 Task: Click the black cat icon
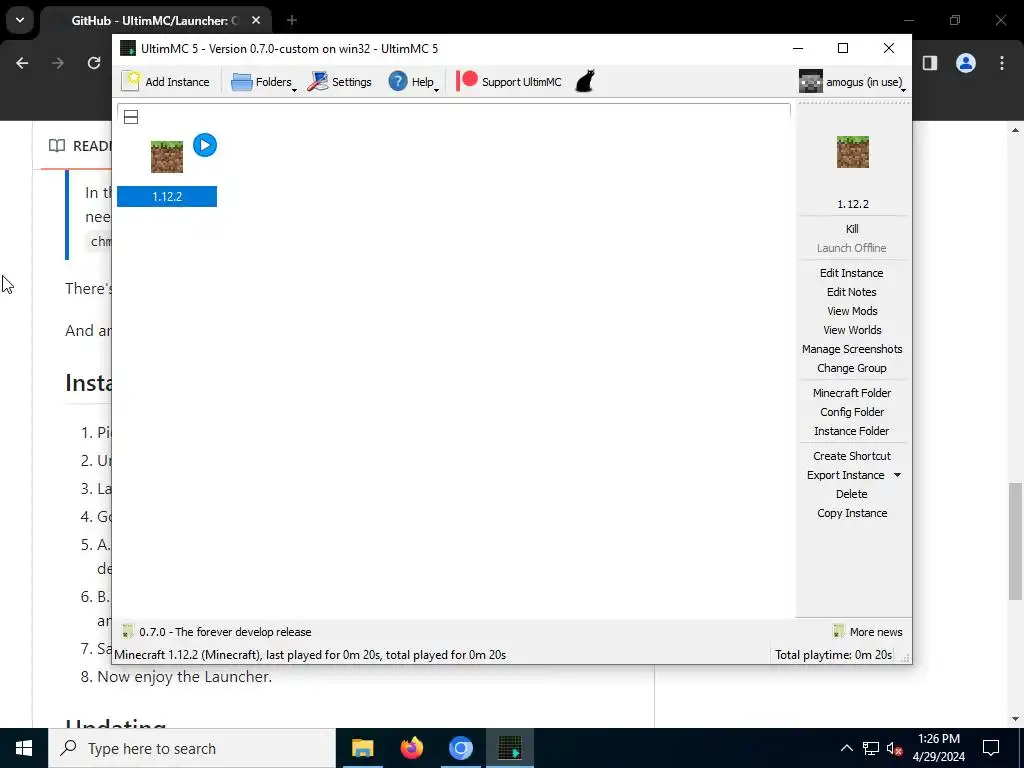[x=585, y=82]
